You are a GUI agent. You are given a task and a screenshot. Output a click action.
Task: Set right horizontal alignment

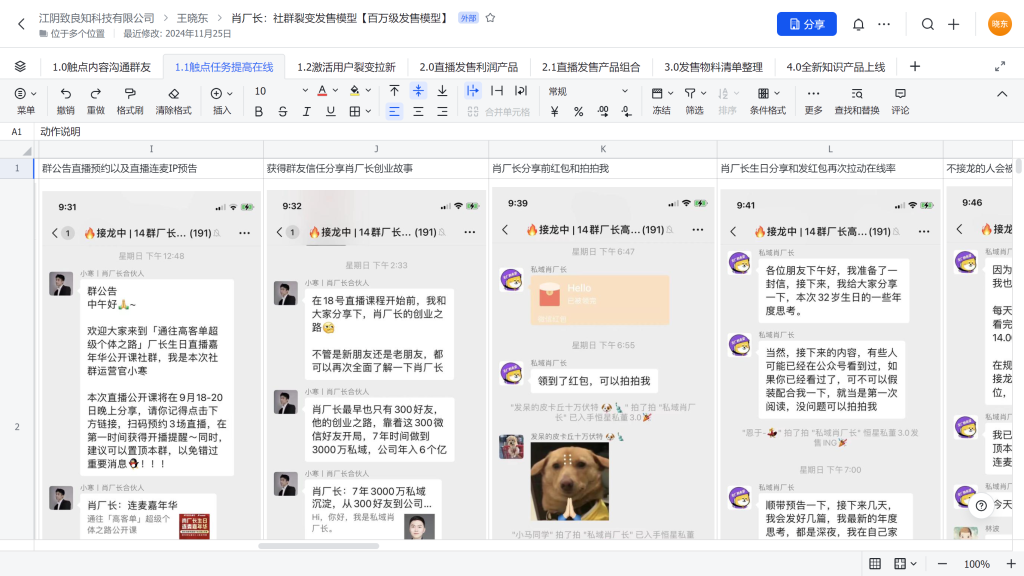(x=442, y=112)
